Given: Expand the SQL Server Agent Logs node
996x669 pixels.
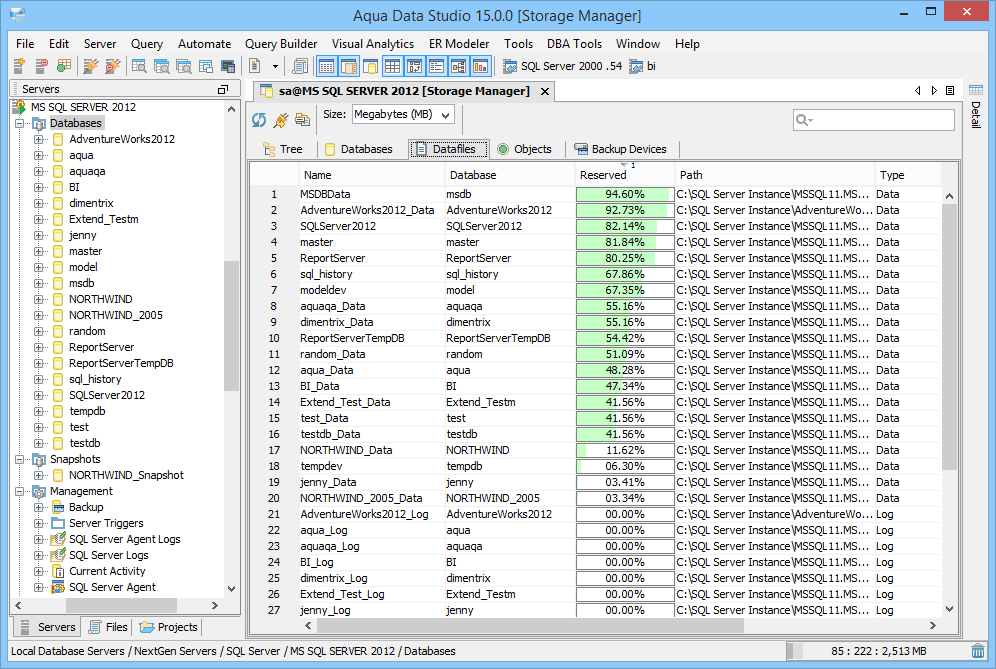Looking at the screenshot, I should [39, 539].
